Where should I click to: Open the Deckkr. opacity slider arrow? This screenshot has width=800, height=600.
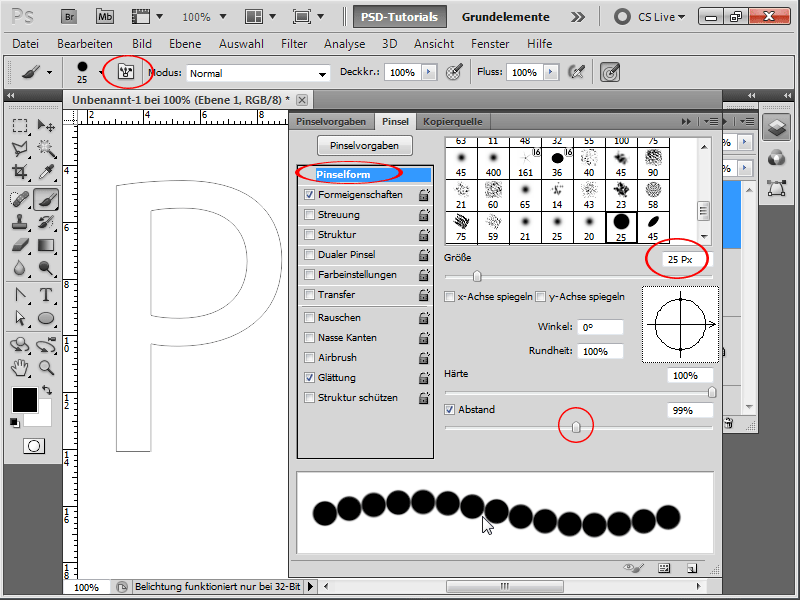point(429,72)
